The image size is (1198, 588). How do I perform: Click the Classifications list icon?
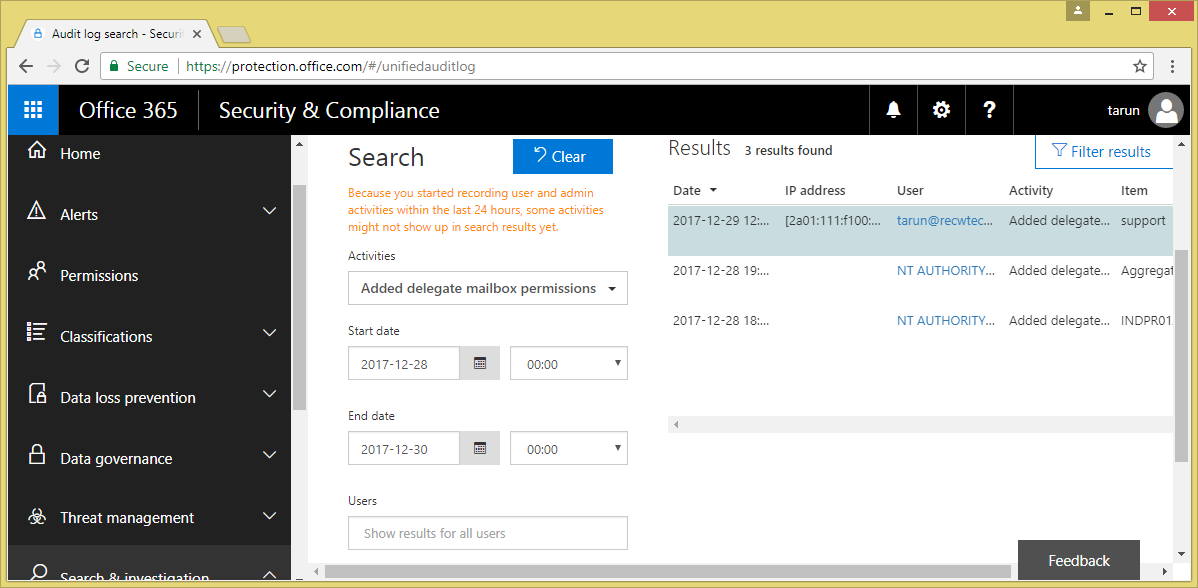36,332
